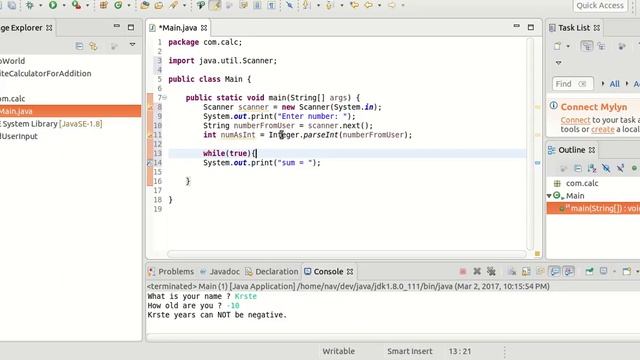Viewport: 640px width, 360px height.
Task: Click the Debug bug icon in toolbar
Action: pyautogui.click(x=29, y=5)
